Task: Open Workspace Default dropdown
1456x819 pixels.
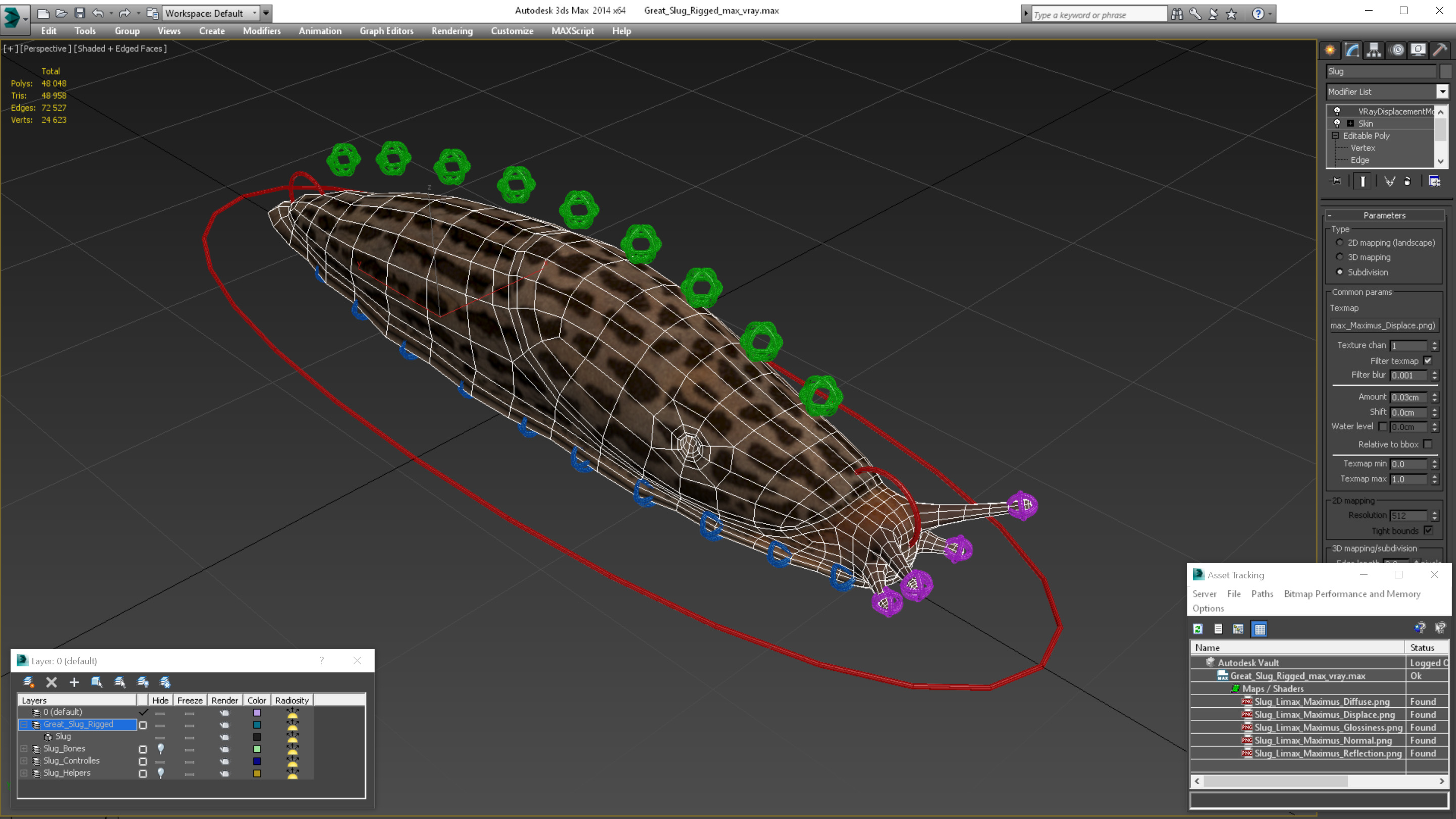Action: click(211, 13)
